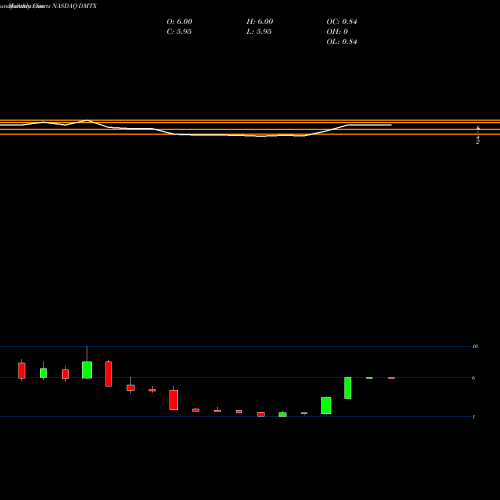Click the 'NASDAQ DMTX' chart title

tap(74, 6)
